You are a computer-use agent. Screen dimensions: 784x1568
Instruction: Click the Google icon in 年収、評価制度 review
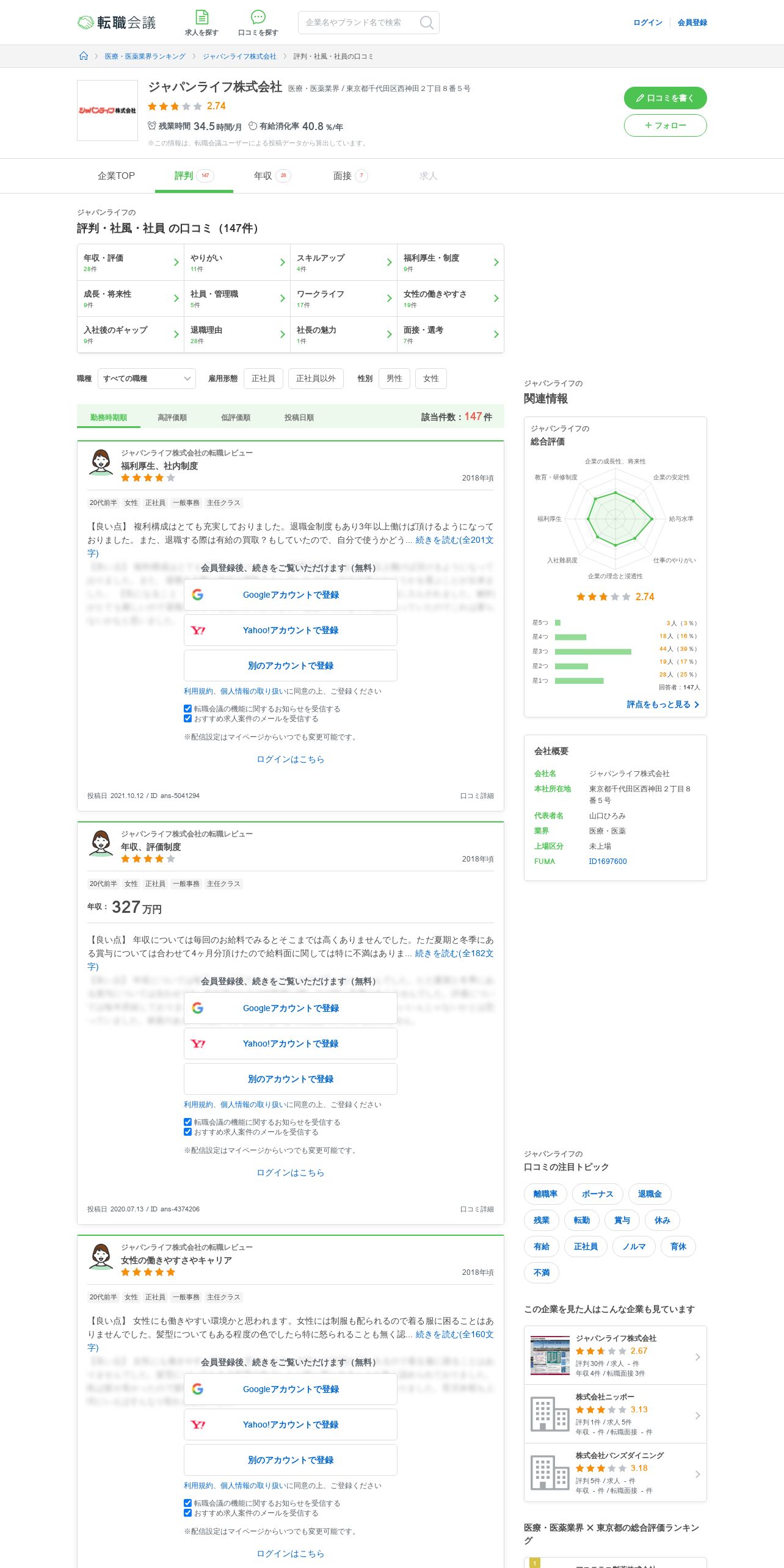197,1008
